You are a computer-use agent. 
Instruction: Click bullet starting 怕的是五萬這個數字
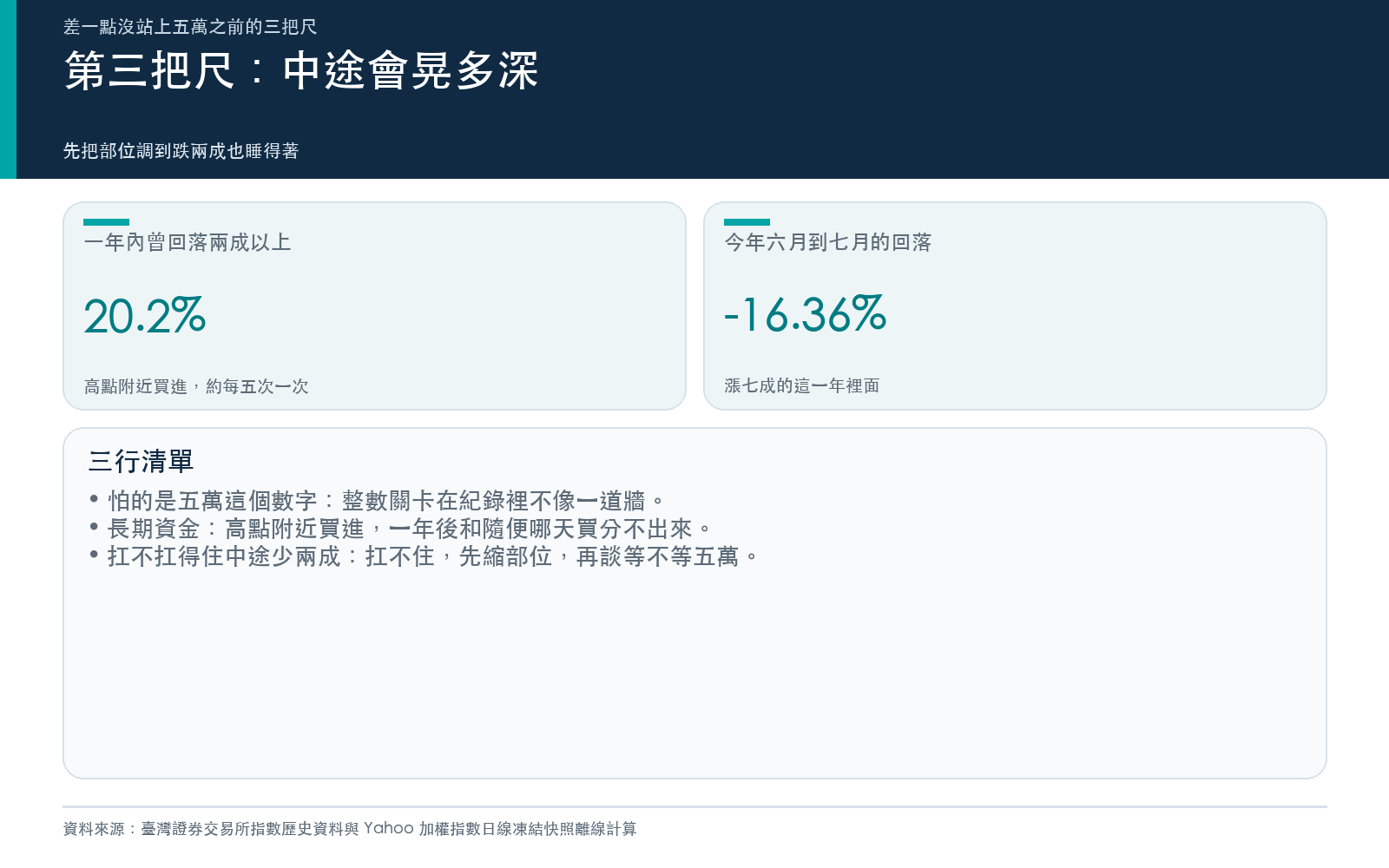coord(377,501)
